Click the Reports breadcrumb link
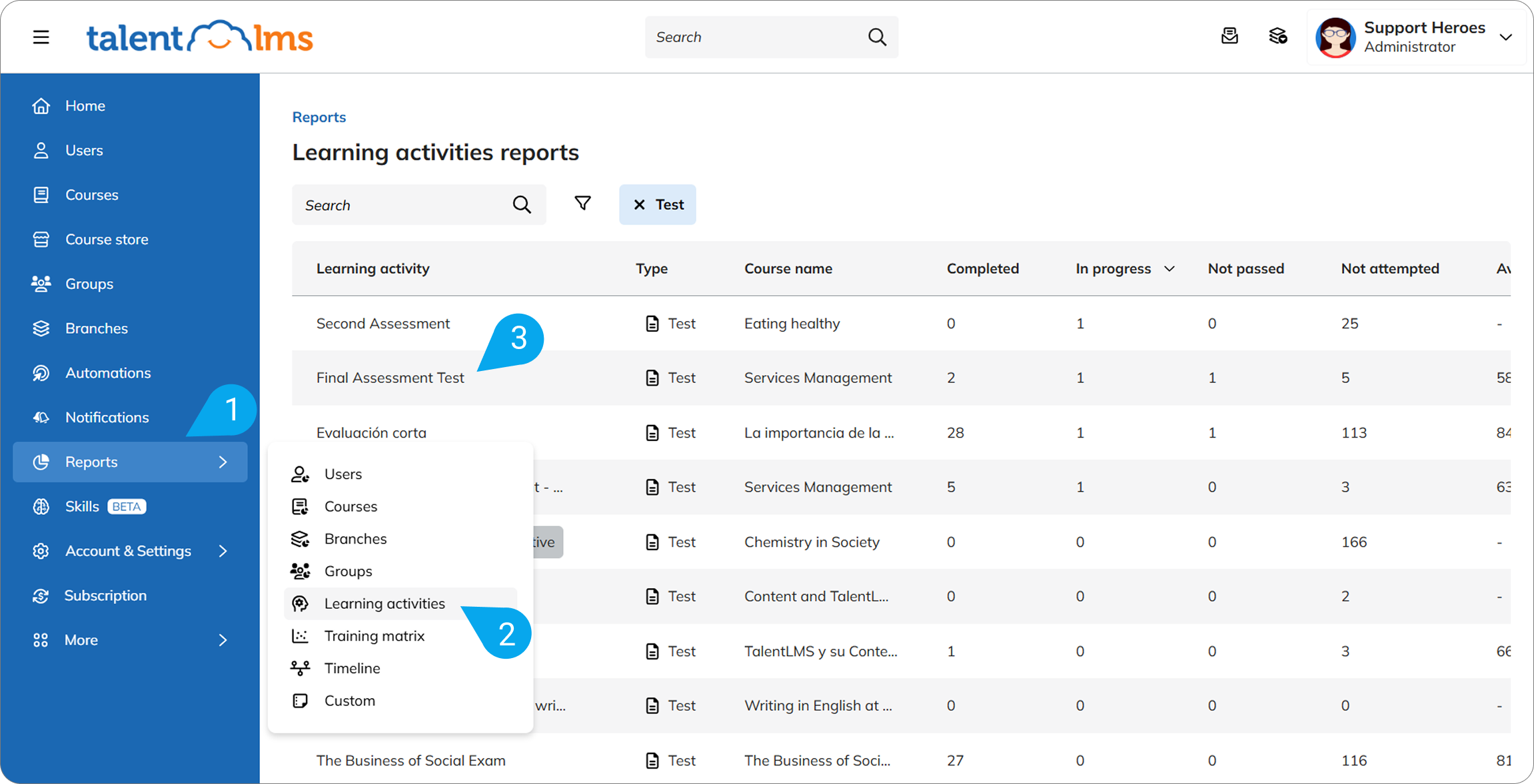The width and height of the screenshot is (1534, 784). (319, 117)
